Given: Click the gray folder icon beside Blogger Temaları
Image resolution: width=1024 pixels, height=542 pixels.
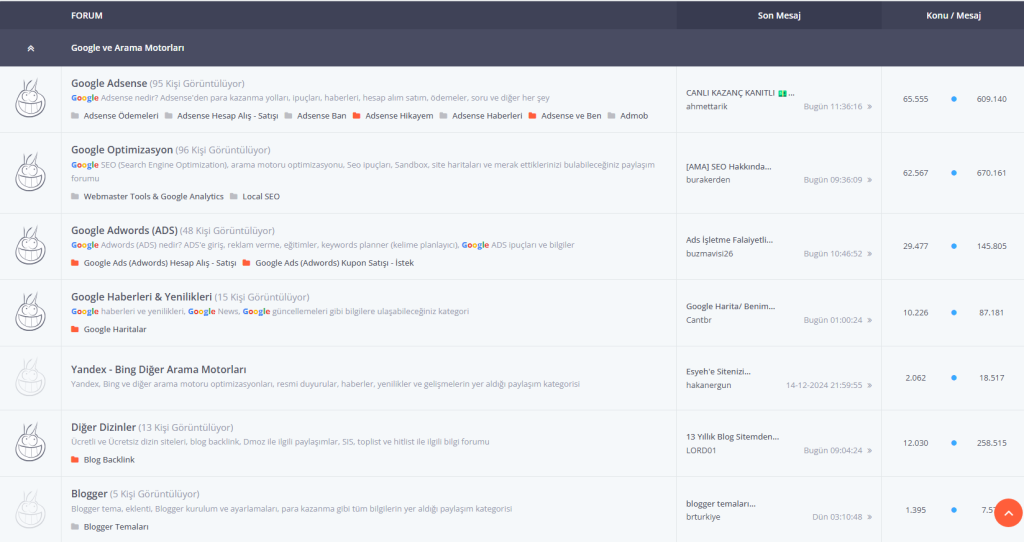Looking at the screenshot, I should (x=75, y=527).
